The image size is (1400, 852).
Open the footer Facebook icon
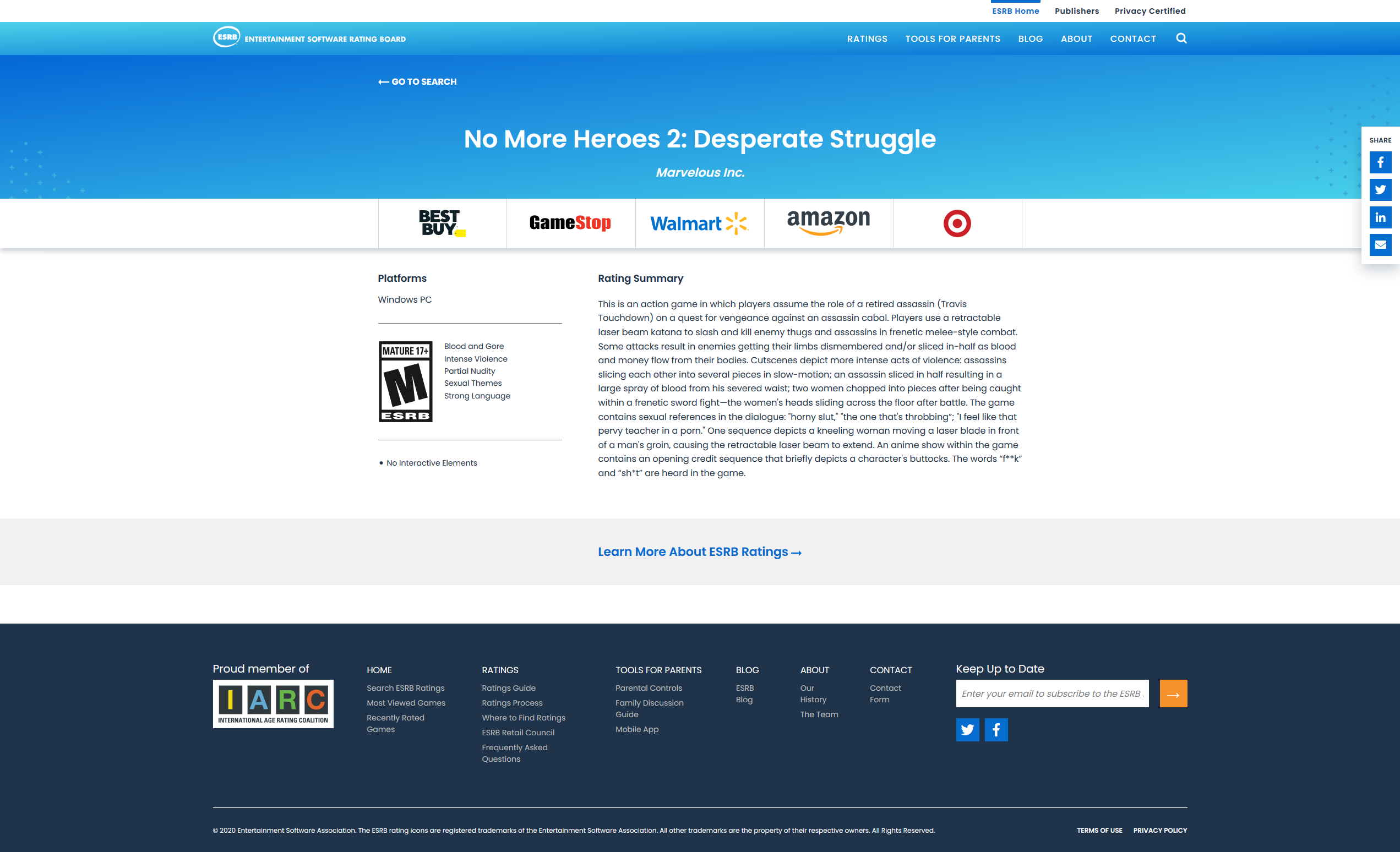click(995, 729)
